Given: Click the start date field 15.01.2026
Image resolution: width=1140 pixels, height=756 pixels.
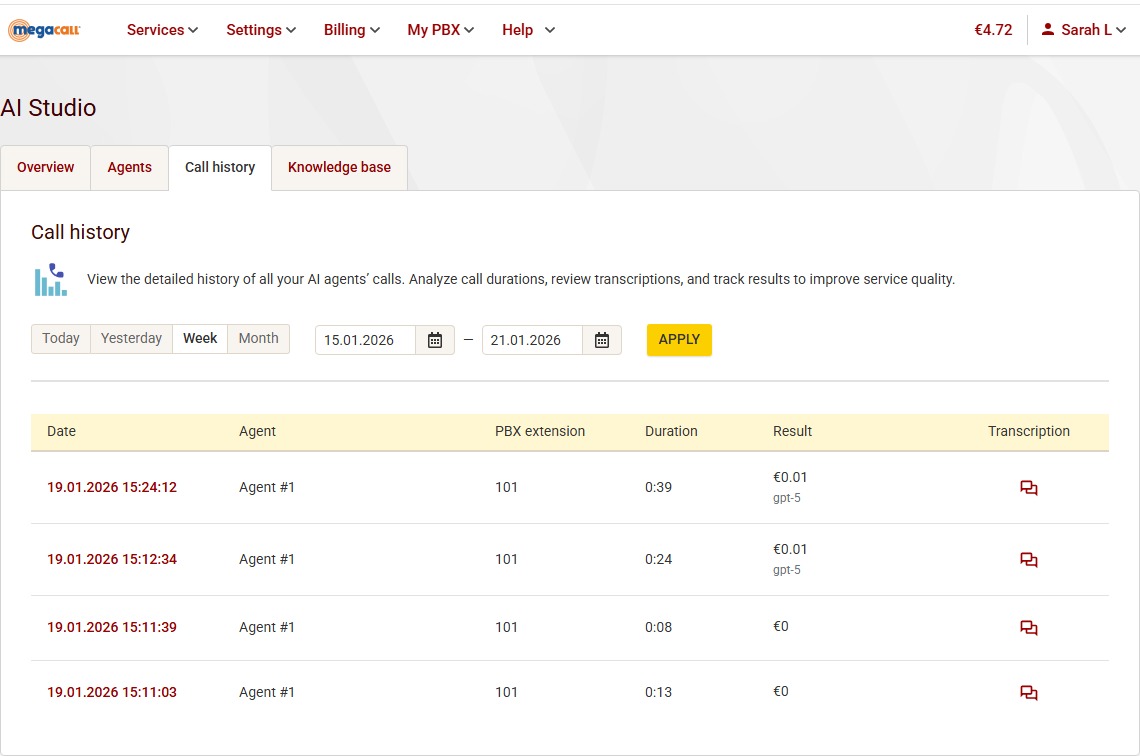Looking at the screenshot, I should coord(365,340).
